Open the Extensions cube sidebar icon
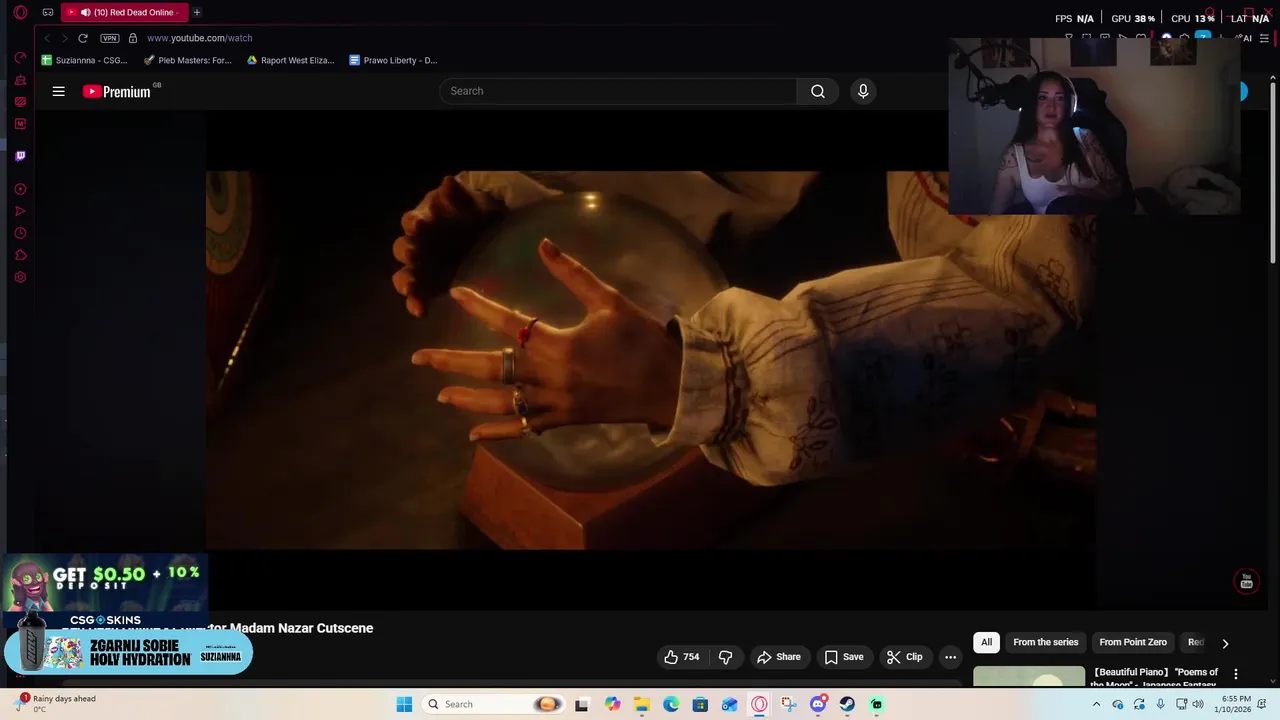Viewport: 1280px width, 720px height. (20, 255)
